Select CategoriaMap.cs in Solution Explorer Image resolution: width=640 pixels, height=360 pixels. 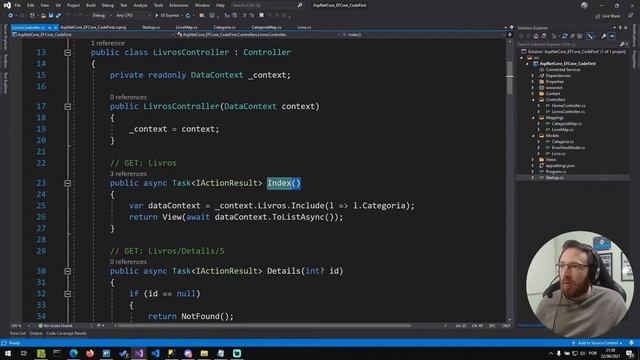click(567, 124)
